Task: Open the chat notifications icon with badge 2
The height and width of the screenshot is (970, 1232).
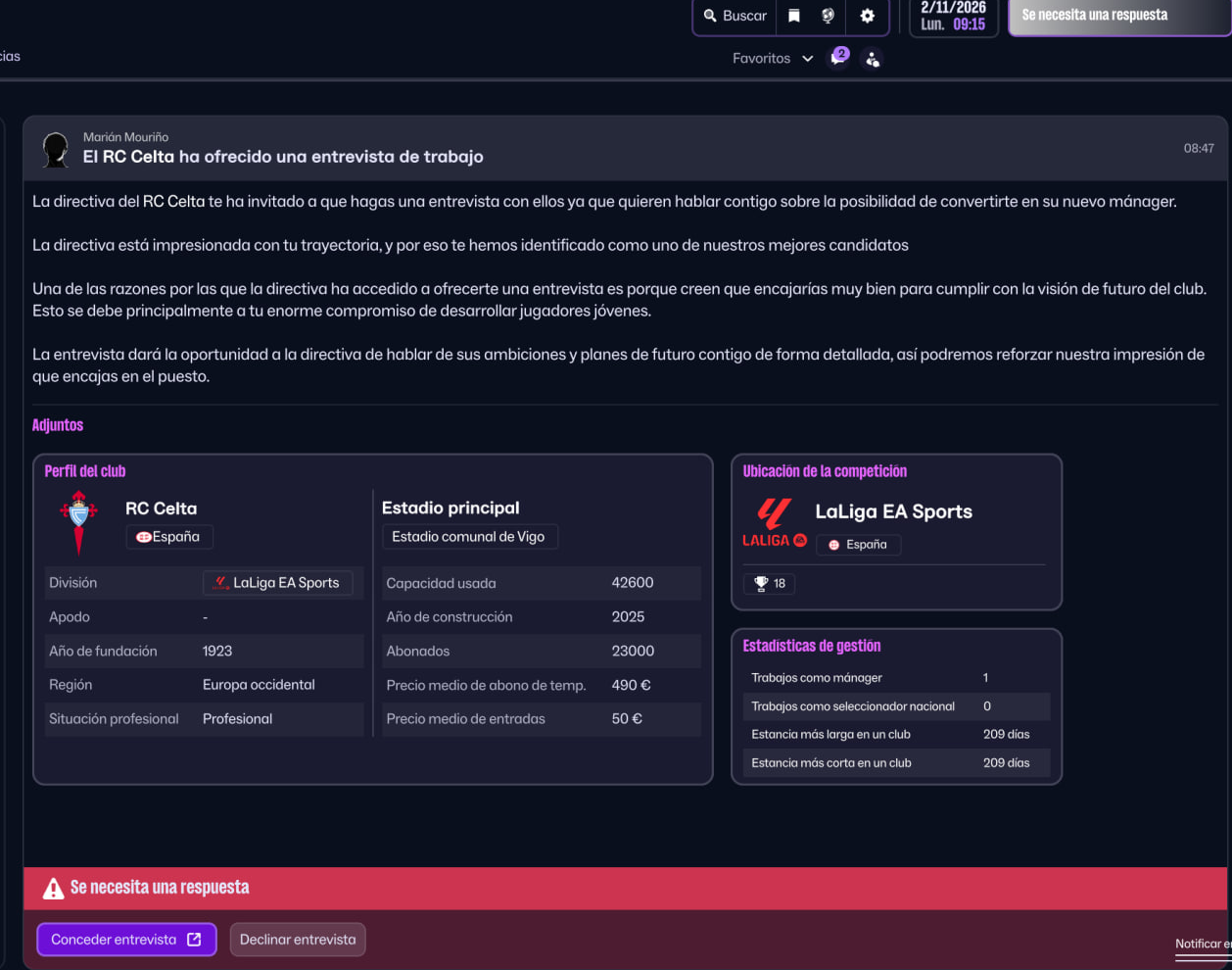Action: tap(838, 58)
